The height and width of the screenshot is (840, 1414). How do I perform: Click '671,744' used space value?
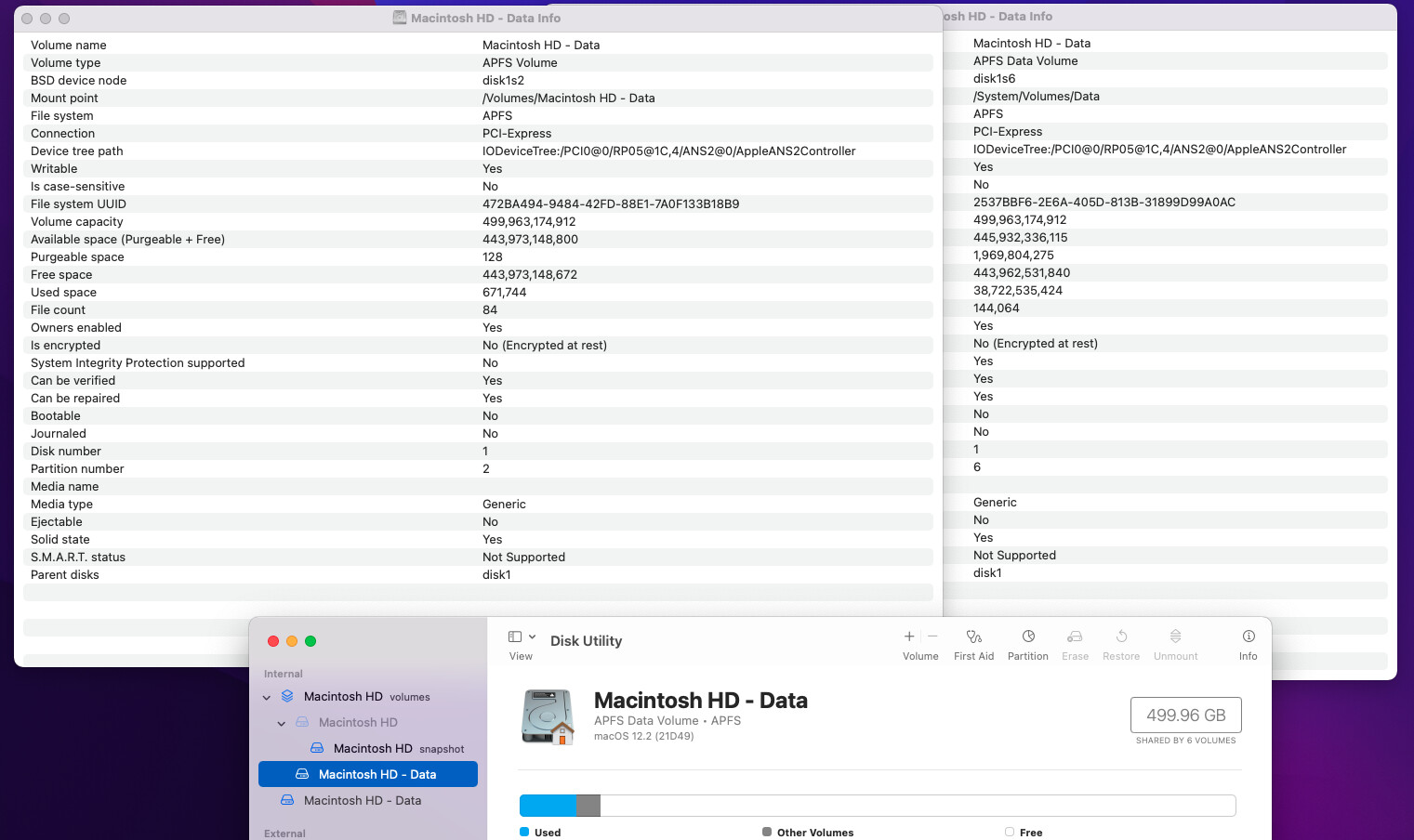pos(504,292)
